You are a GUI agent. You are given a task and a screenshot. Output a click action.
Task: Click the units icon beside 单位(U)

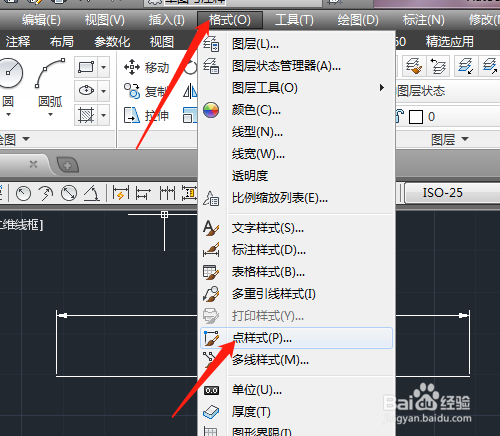(x=211, y=390)
